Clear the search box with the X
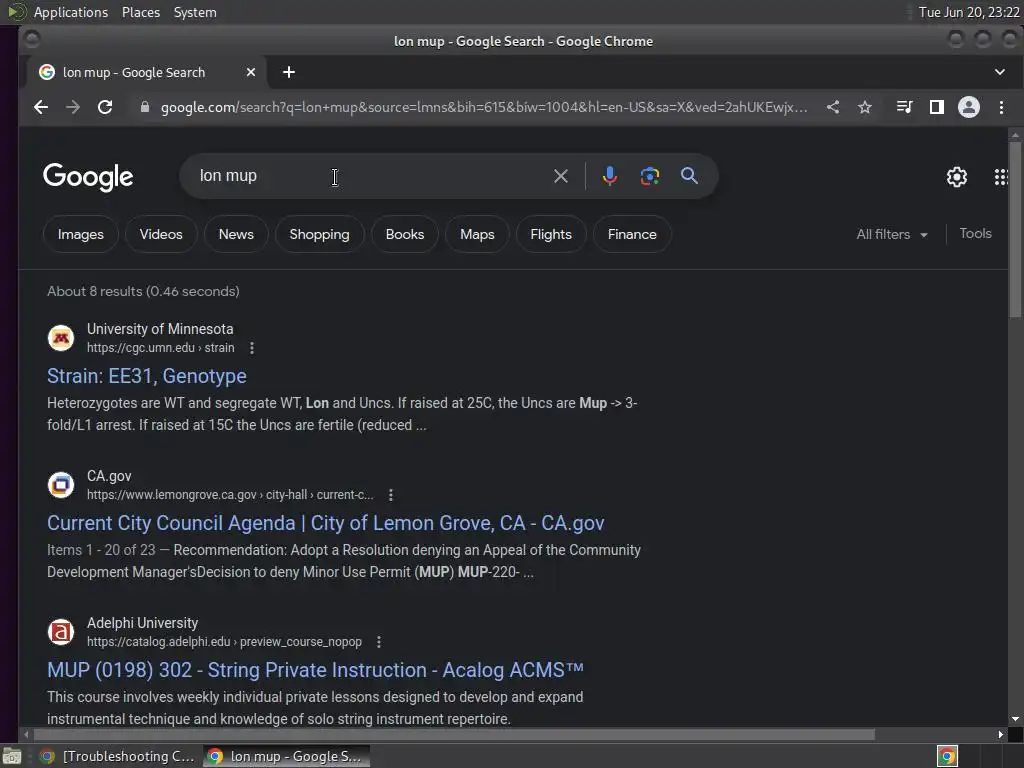 [x=560, y=176]
